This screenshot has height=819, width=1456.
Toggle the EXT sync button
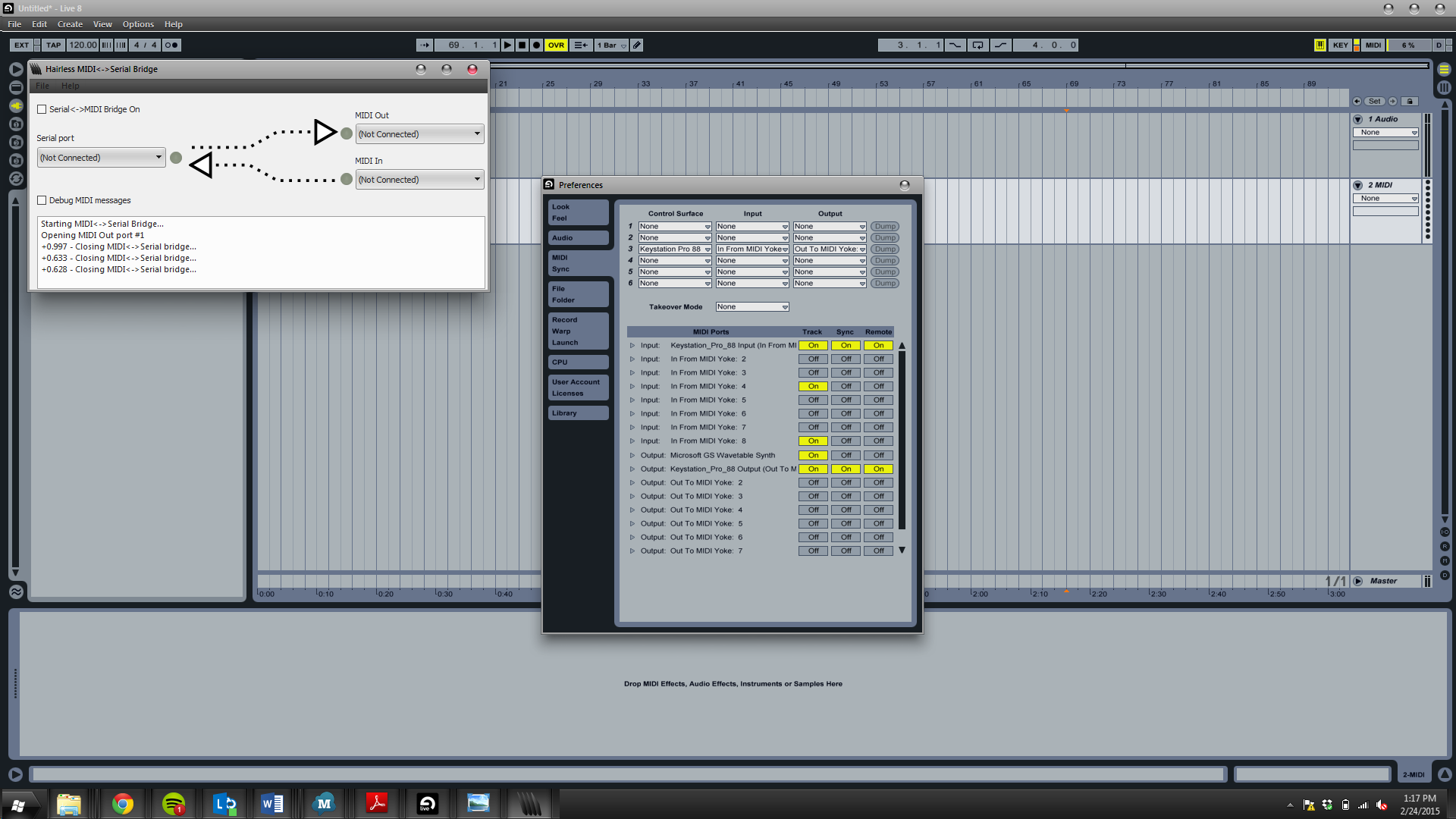(x=21, y=45)
